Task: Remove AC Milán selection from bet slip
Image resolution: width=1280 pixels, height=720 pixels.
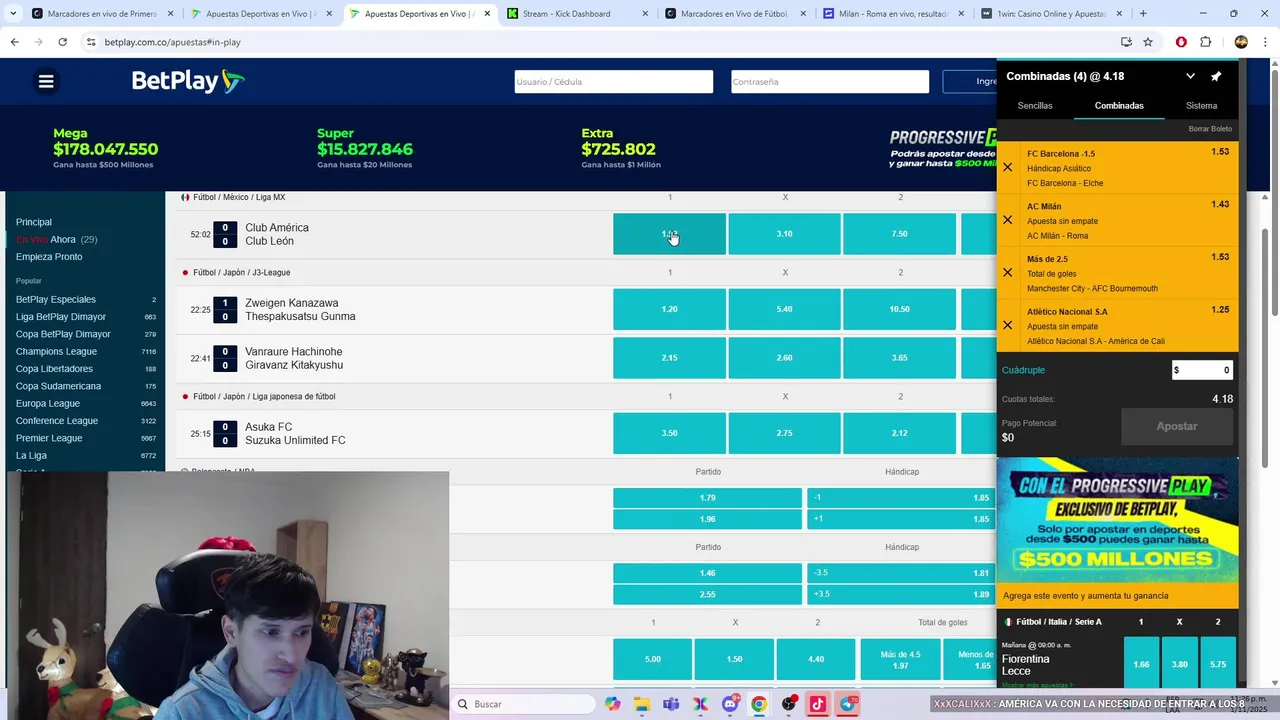Action: (x=1008, y=220)
